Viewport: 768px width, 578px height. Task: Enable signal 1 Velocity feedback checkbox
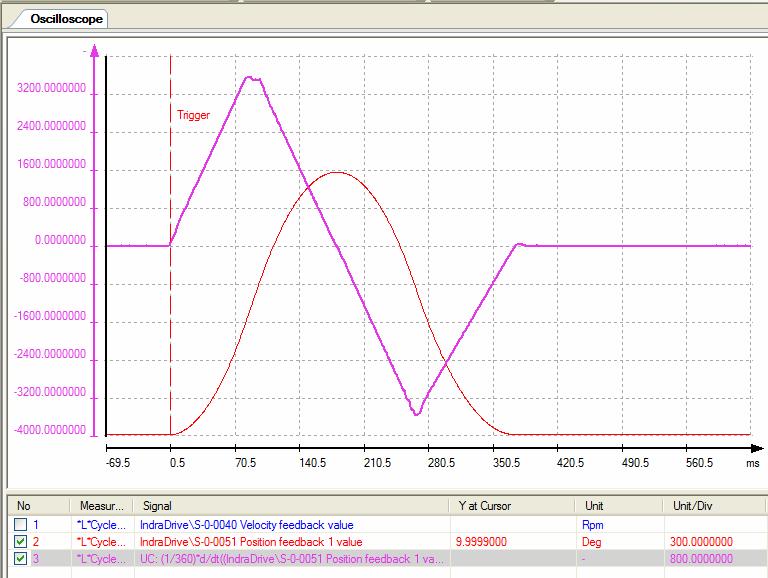point(21,525)
